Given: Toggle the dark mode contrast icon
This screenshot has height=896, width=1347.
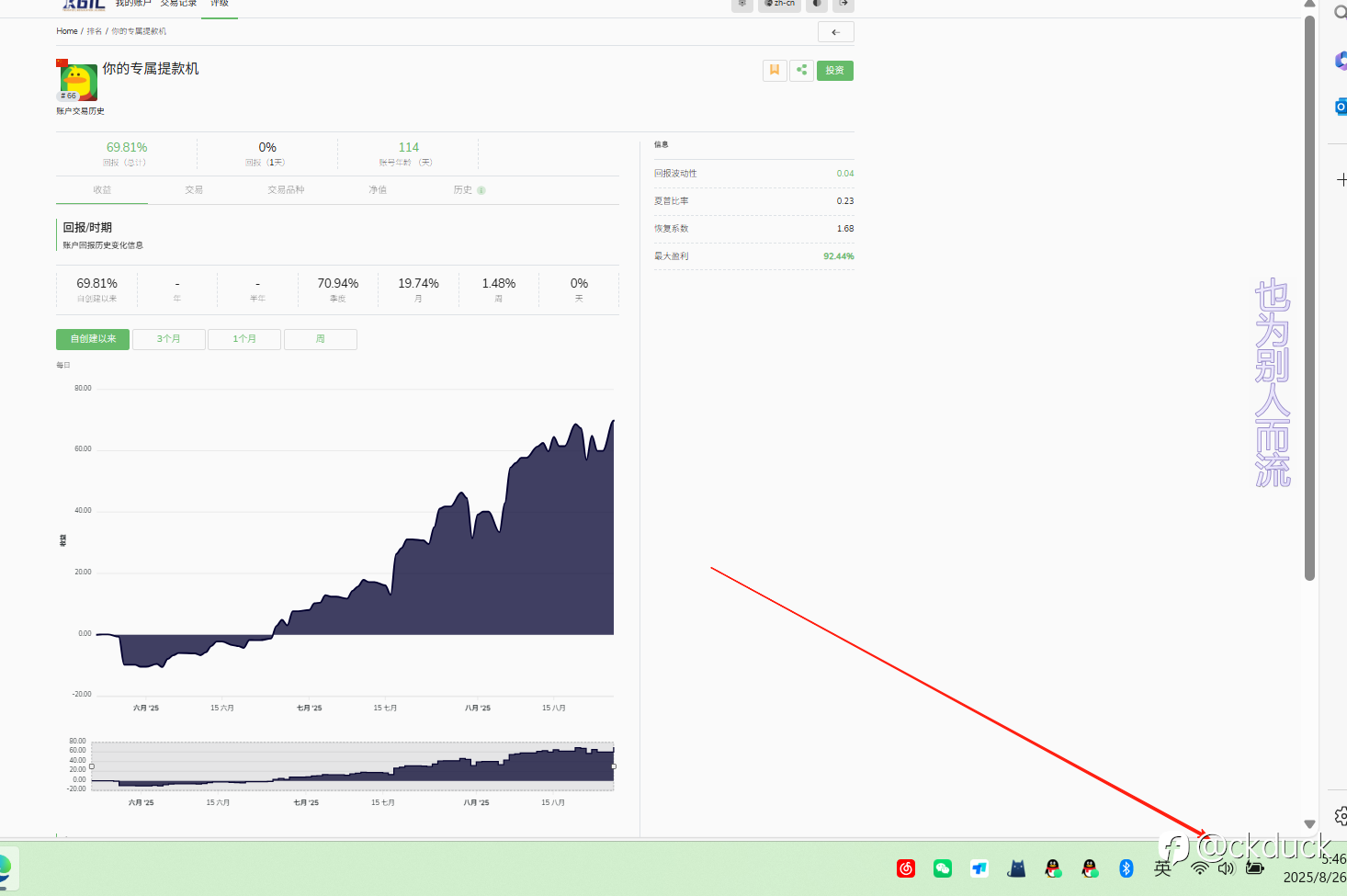Looking at the screenshot, I should tap(816, 4).
